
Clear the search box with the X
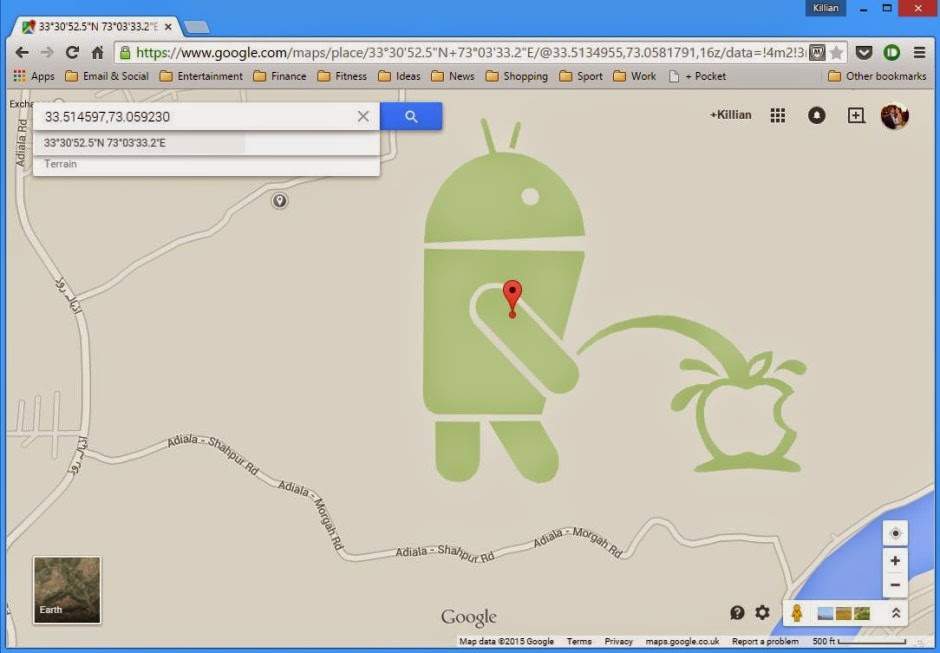tap(363, 116)
